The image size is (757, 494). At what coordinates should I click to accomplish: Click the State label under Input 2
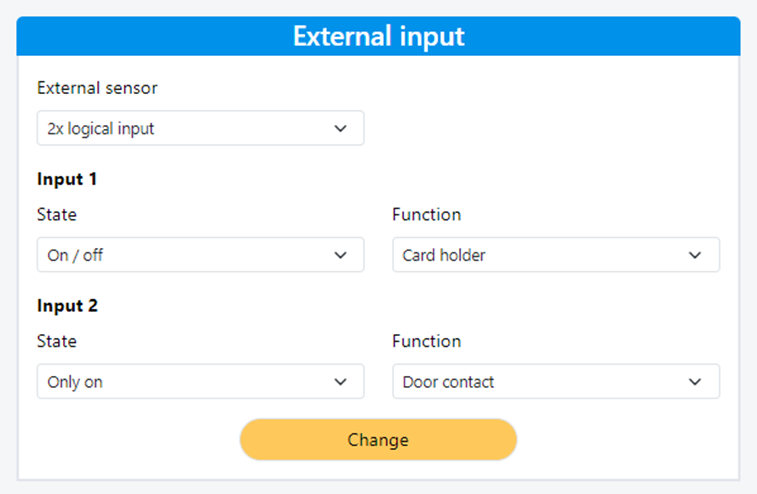tap(57, 341)
